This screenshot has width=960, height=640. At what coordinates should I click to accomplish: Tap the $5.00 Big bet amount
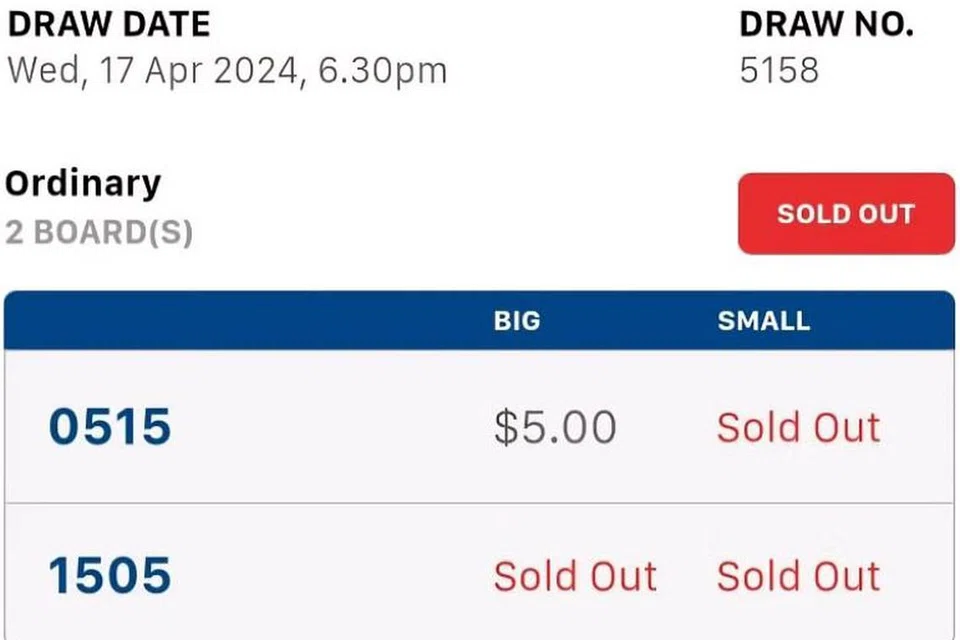point(555,428)
